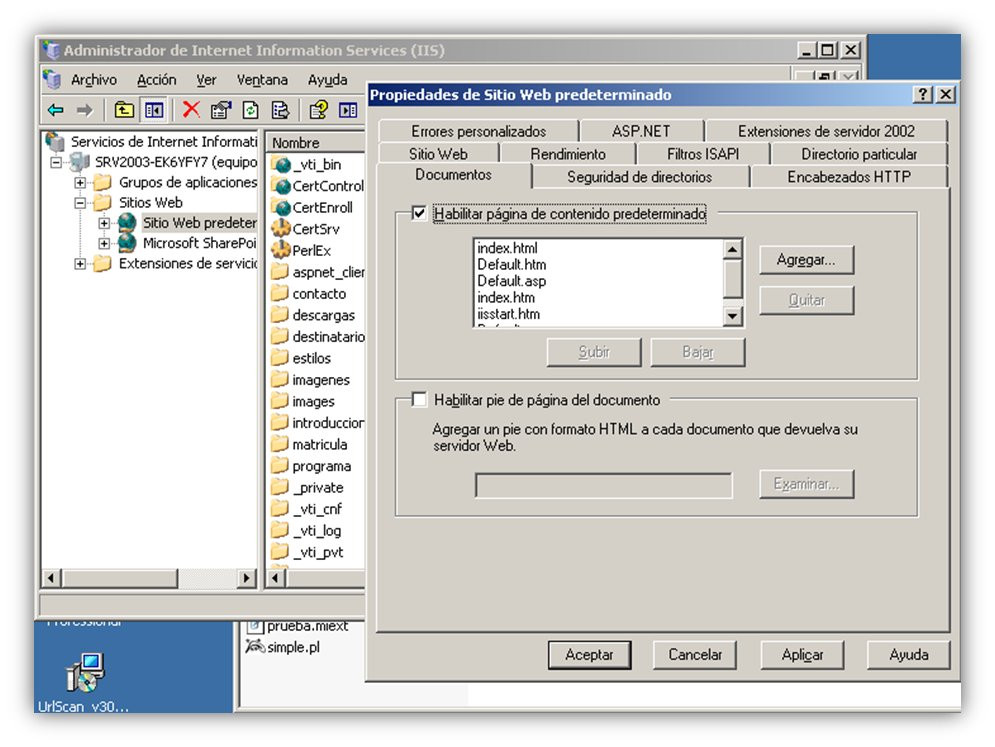Open the UrlScan v30 desktop installer icon
Viewport: 995px width, 747px height.
click(x=86, y=673)
